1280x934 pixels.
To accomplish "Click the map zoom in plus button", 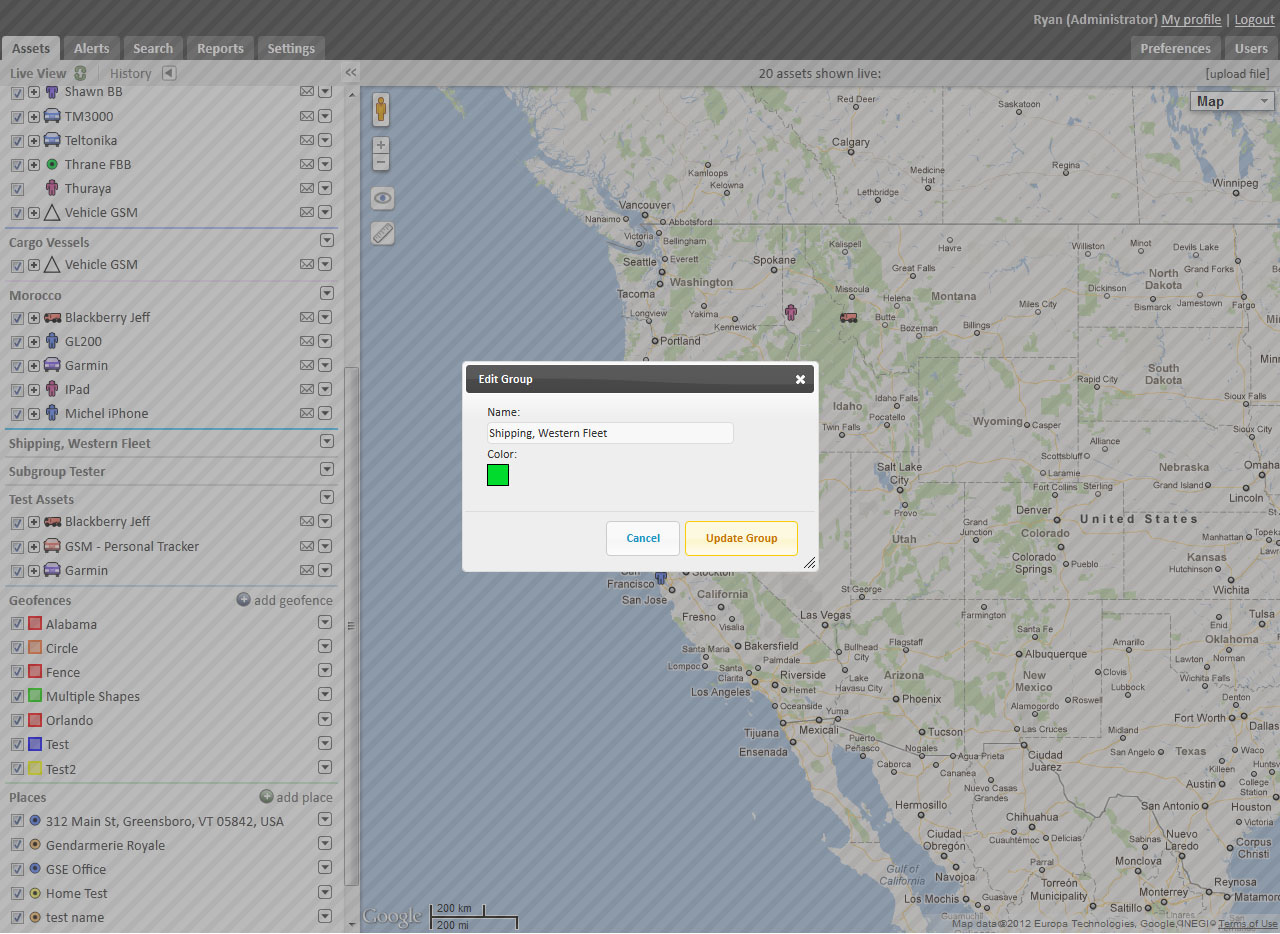I will point(381,146).
